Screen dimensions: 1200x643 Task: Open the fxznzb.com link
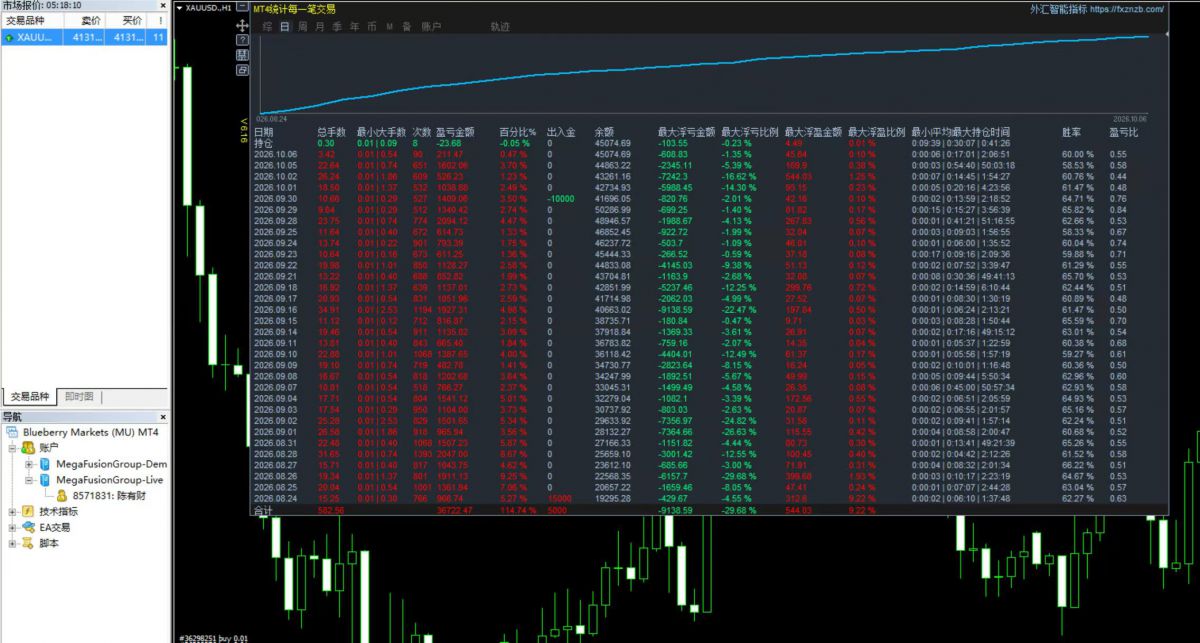pyautogui.click(x=1125, y=9)
